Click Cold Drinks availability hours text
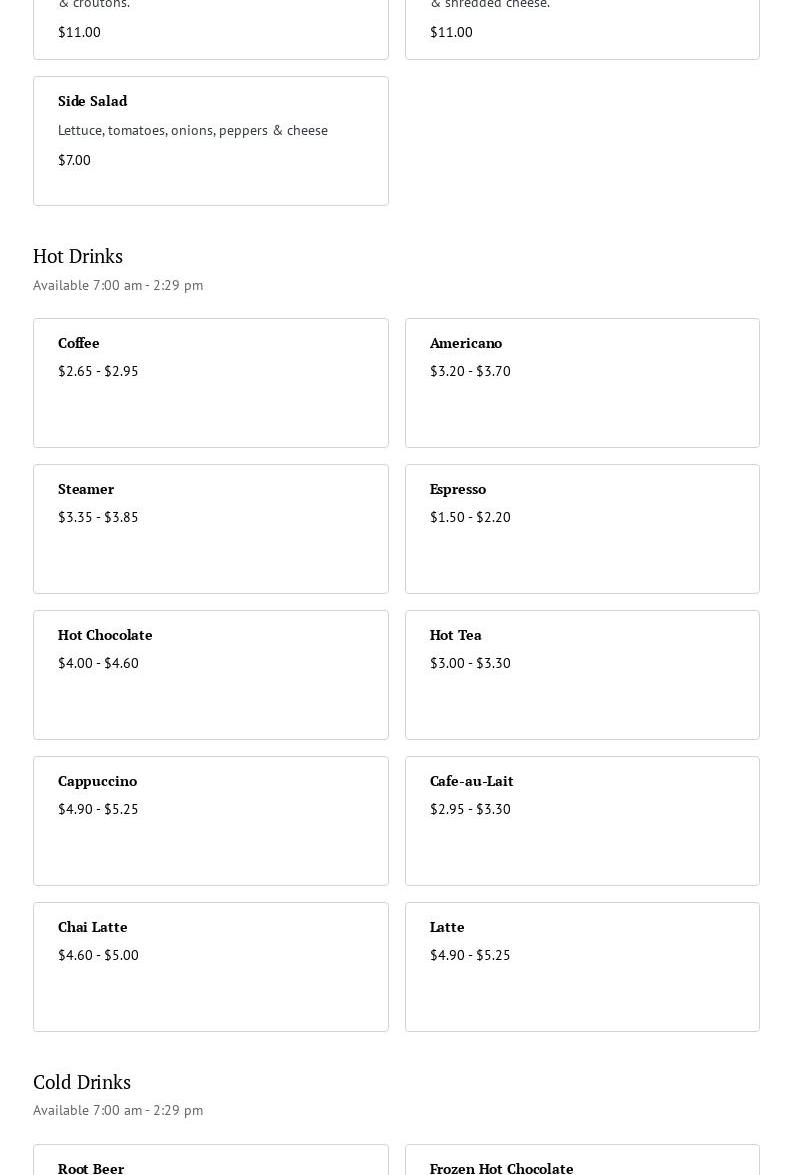 [118, 1110]
